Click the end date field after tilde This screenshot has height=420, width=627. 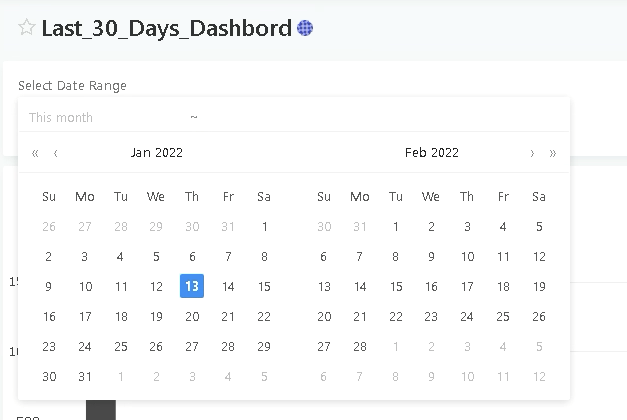tap(380, 117)
